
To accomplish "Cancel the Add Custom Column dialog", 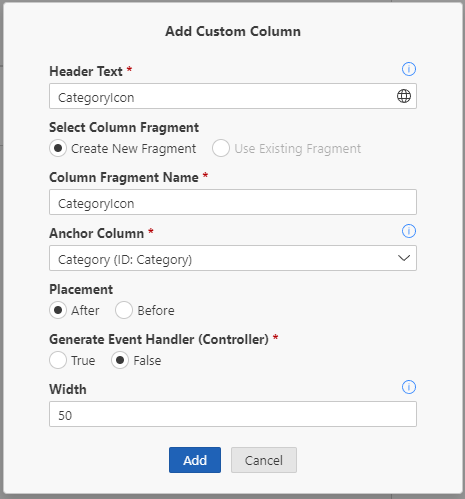I will (x=264, y=460).
